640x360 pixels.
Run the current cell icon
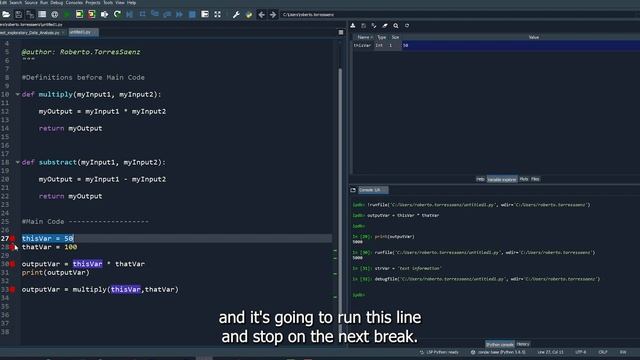coord(79,15)
